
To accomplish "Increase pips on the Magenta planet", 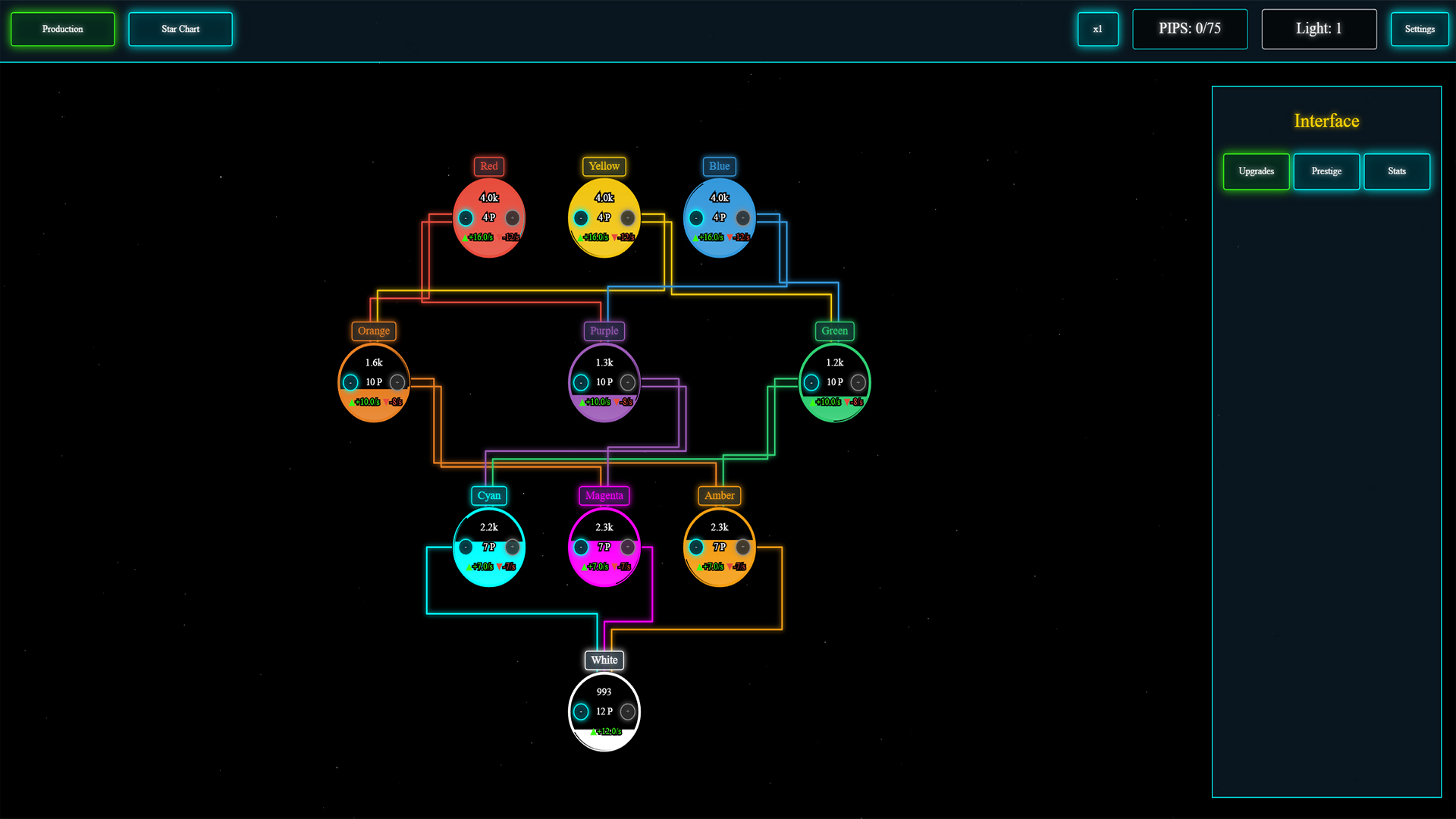I will point(627,547).
